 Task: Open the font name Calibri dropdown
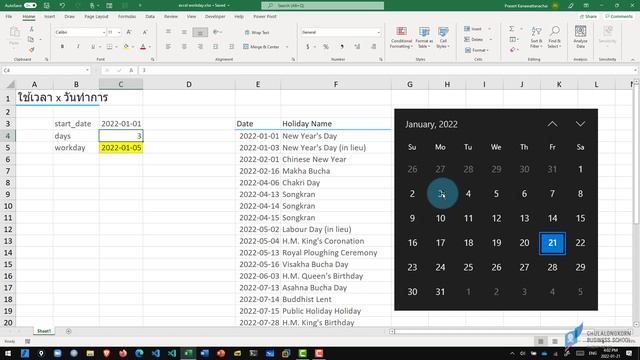(x=104, y=32)
